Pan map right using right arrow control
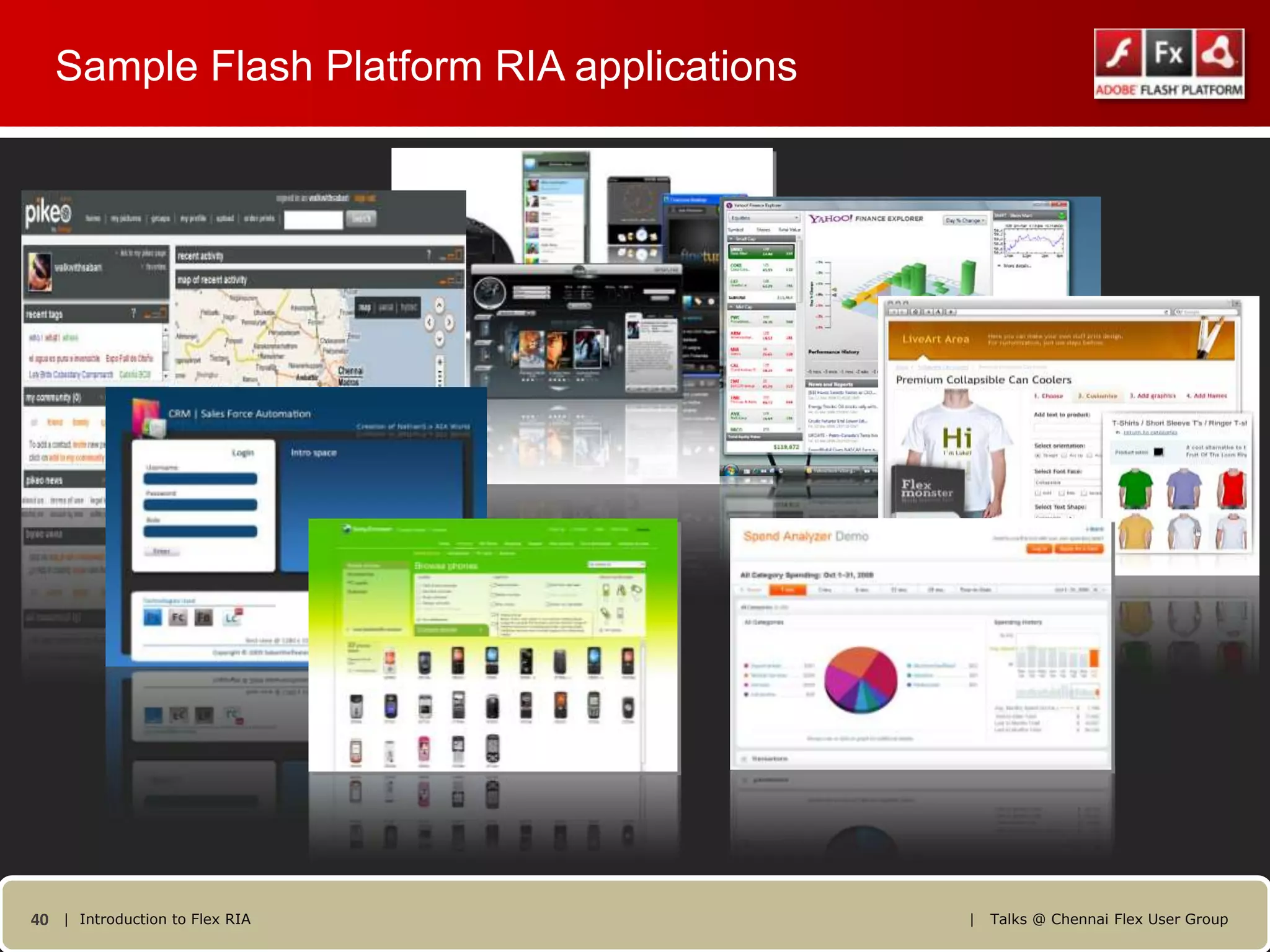The width and height of the screenshot is (1270, 952). pos(449,322)
